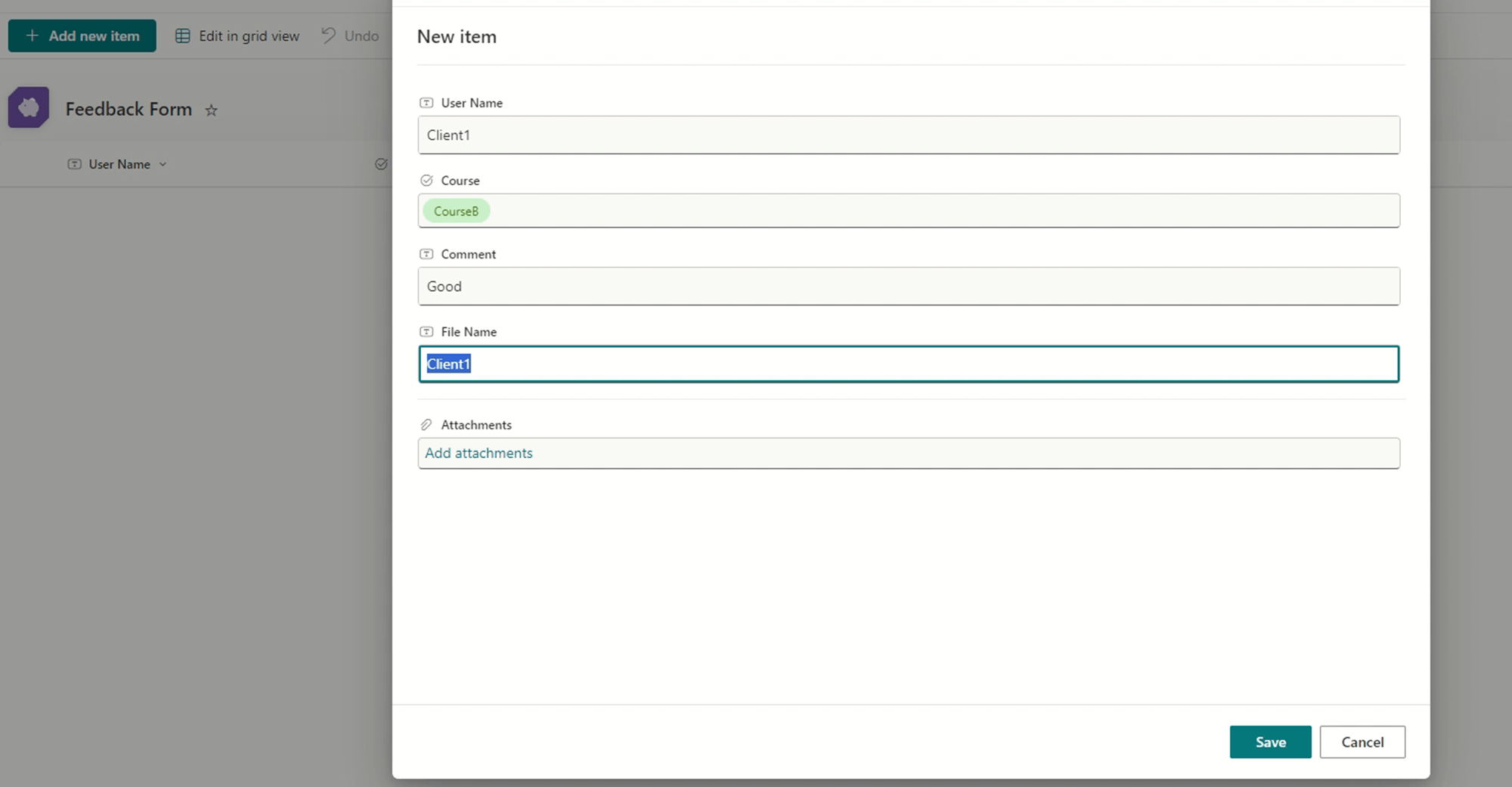This screenshot has width=1512, height=787.
Task: Focus the File Name input field
Action: tap(909, 364)
